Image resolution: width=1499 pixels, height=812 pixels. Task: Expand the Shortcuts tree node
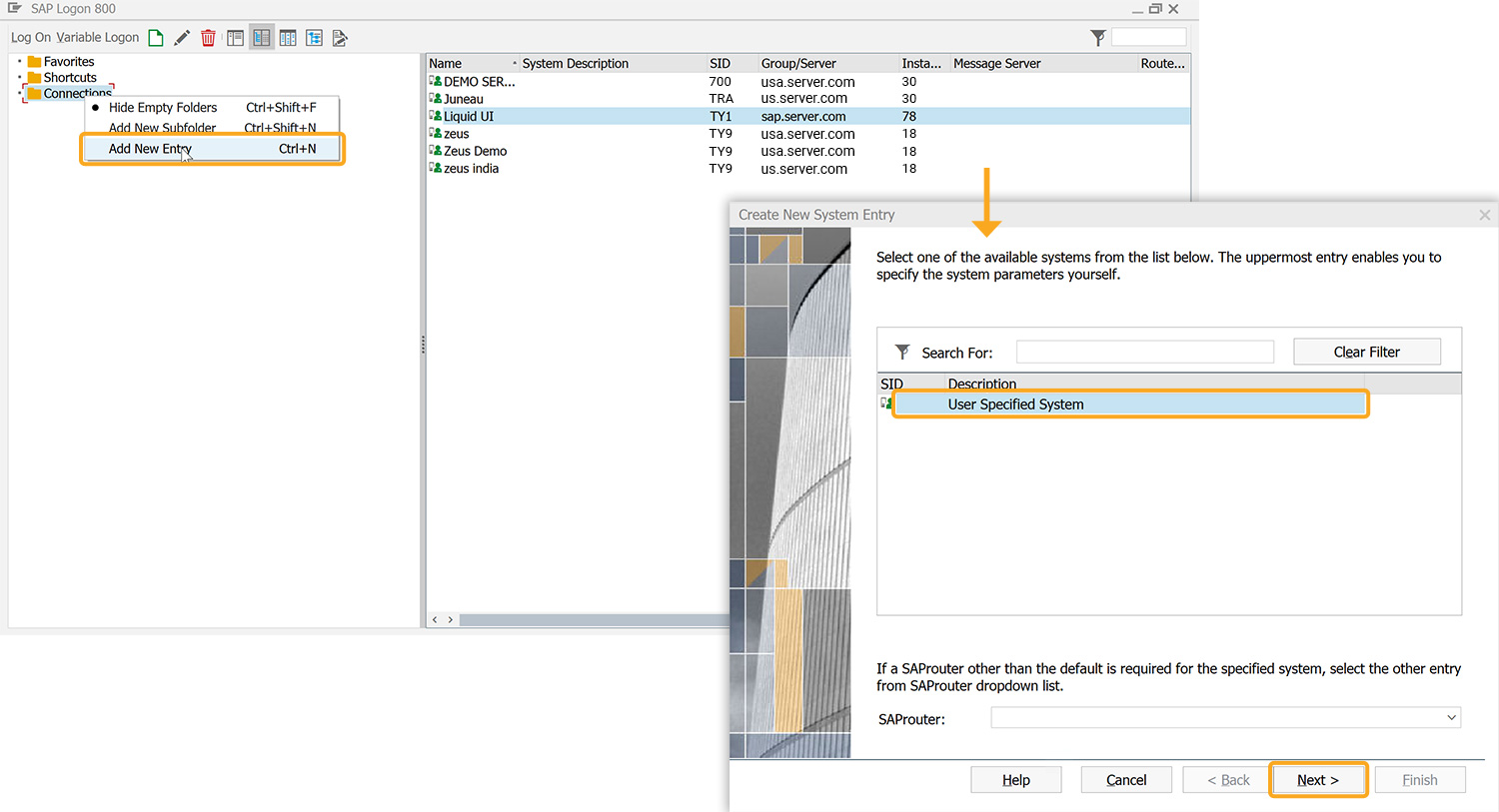tap(19, 78)
